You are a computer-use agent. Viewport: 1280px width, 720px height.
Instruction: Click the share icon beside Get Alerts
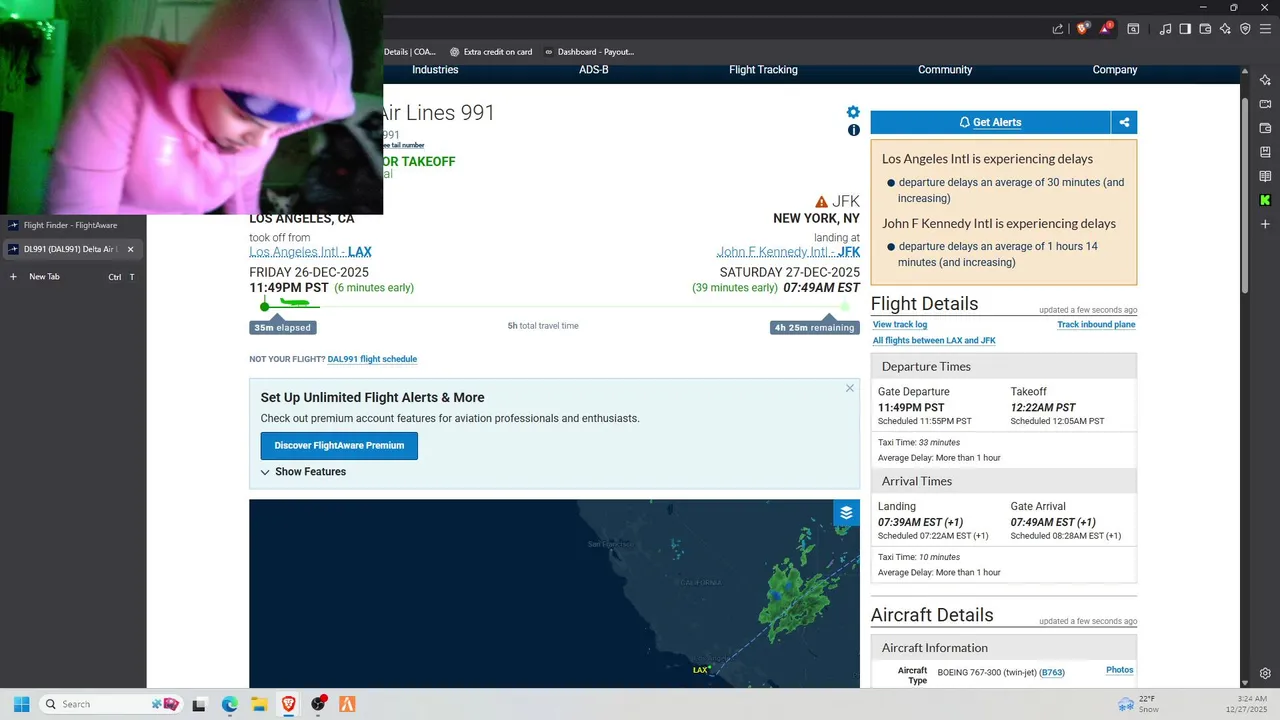(1124, 122)
